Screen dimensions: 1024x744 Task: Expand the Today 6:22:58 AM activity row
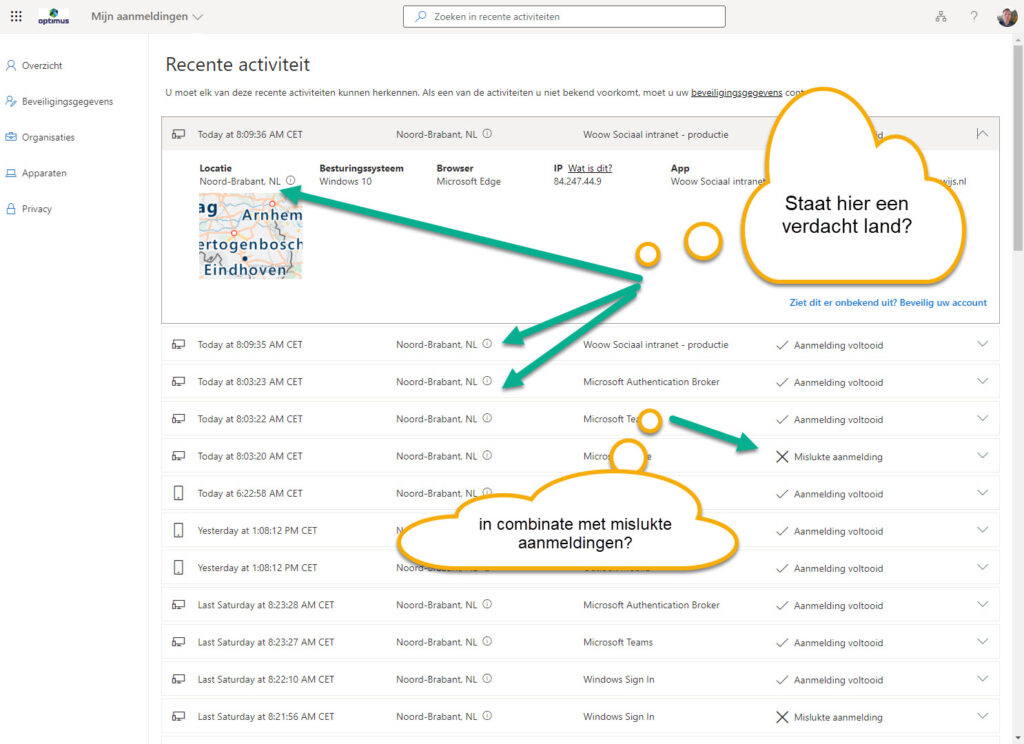982,493
